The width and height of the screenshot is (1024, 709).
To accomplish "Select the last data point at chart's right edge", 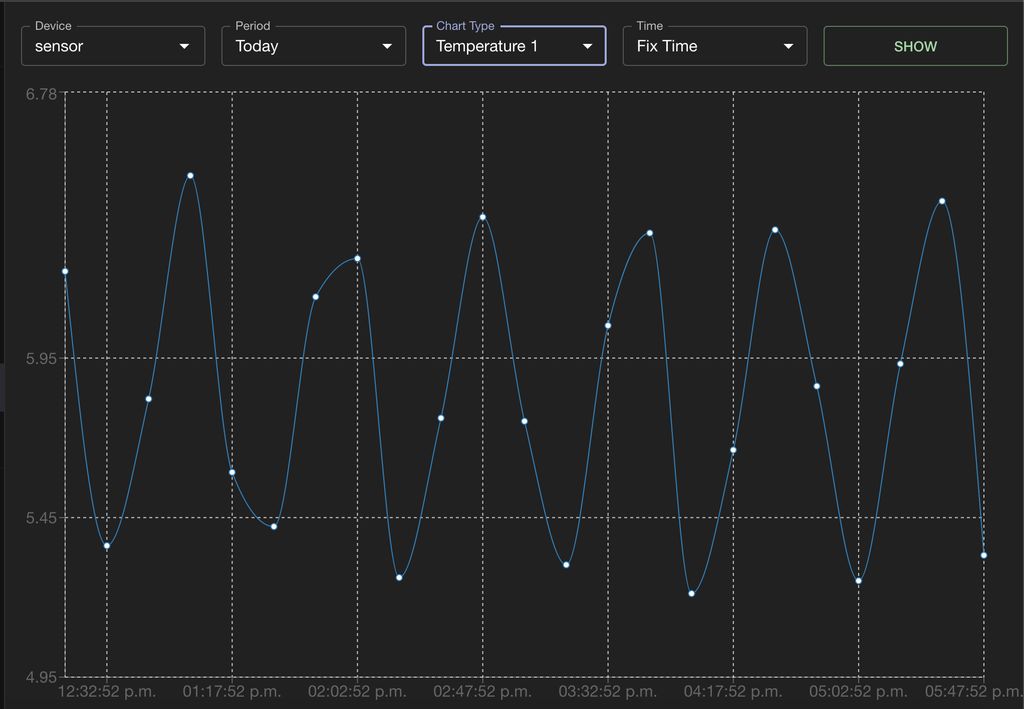I will 984,555.
